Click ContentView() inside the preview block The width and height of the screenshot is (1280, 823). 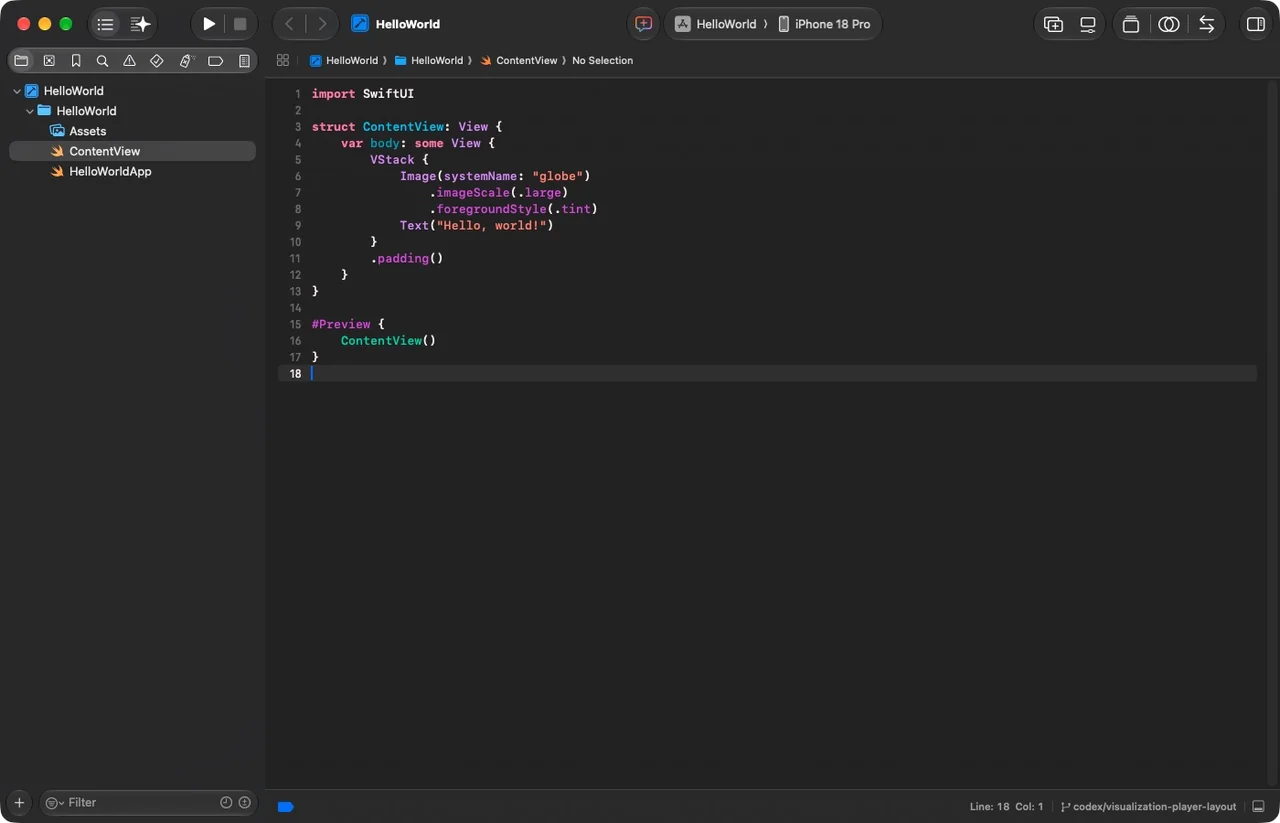coord(388,341)
